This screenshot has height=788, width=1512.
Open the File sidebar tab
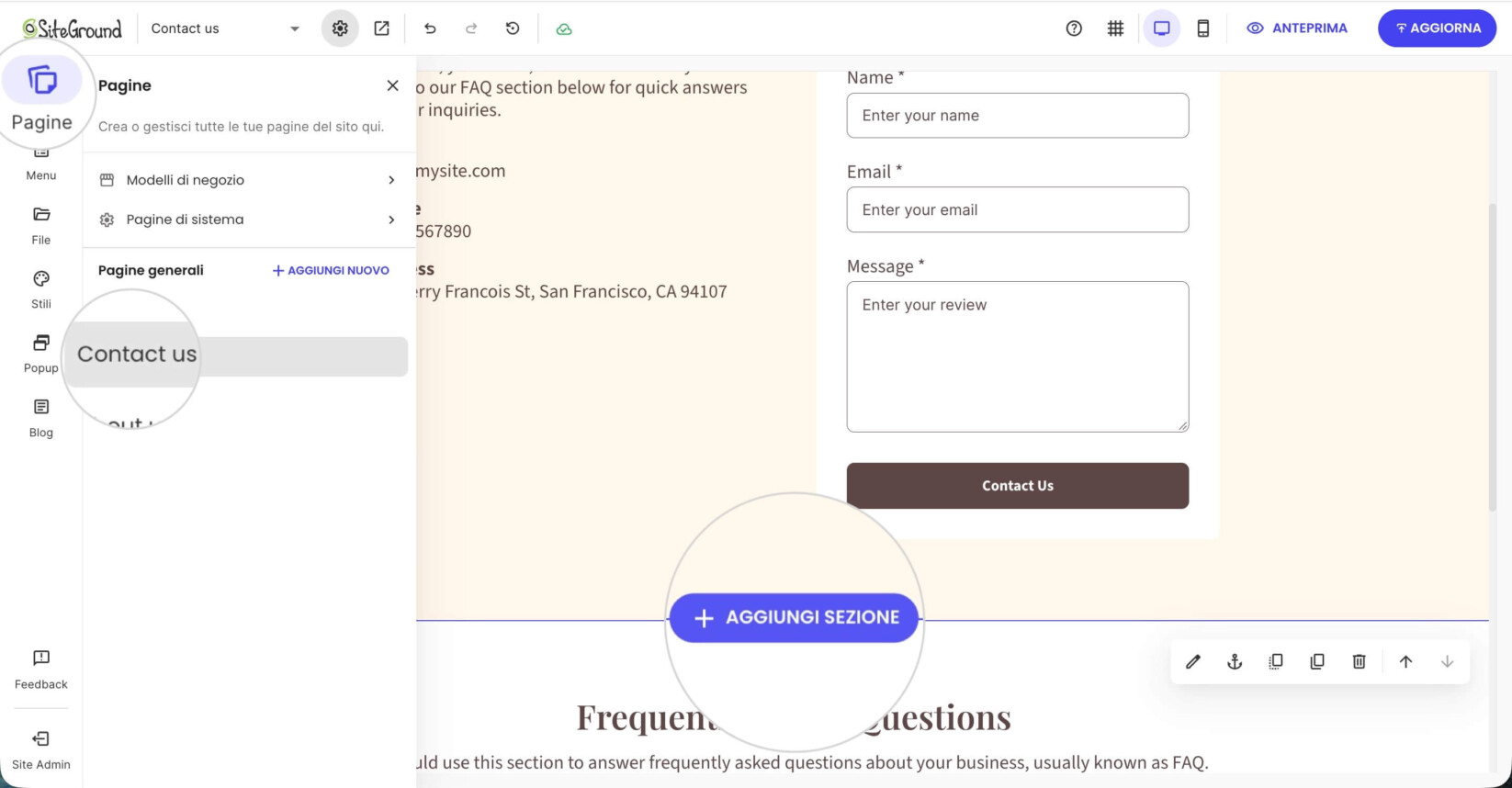[41, 226]
